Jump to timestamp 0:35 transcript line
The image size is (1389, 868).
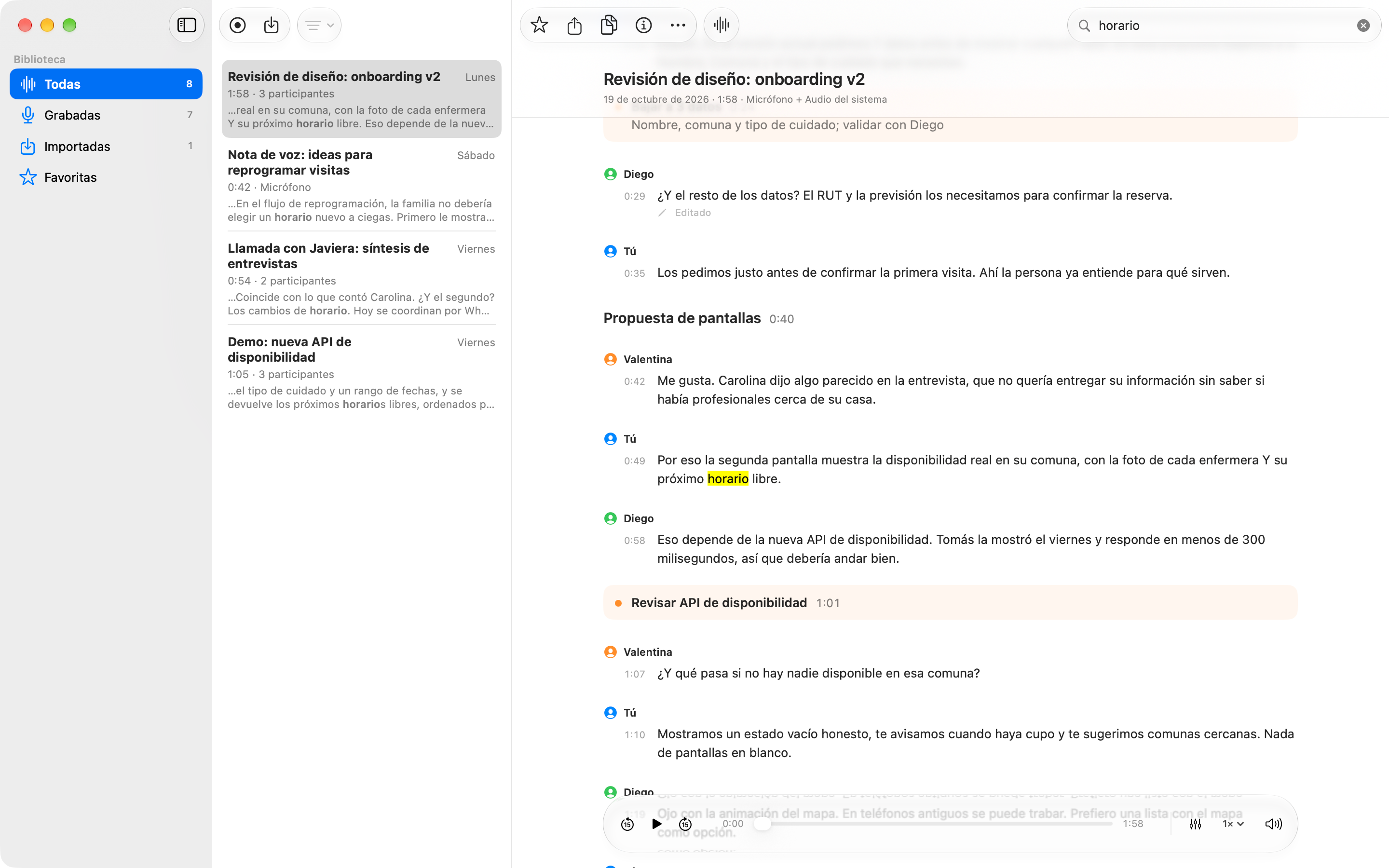click(x=634, y=273)
